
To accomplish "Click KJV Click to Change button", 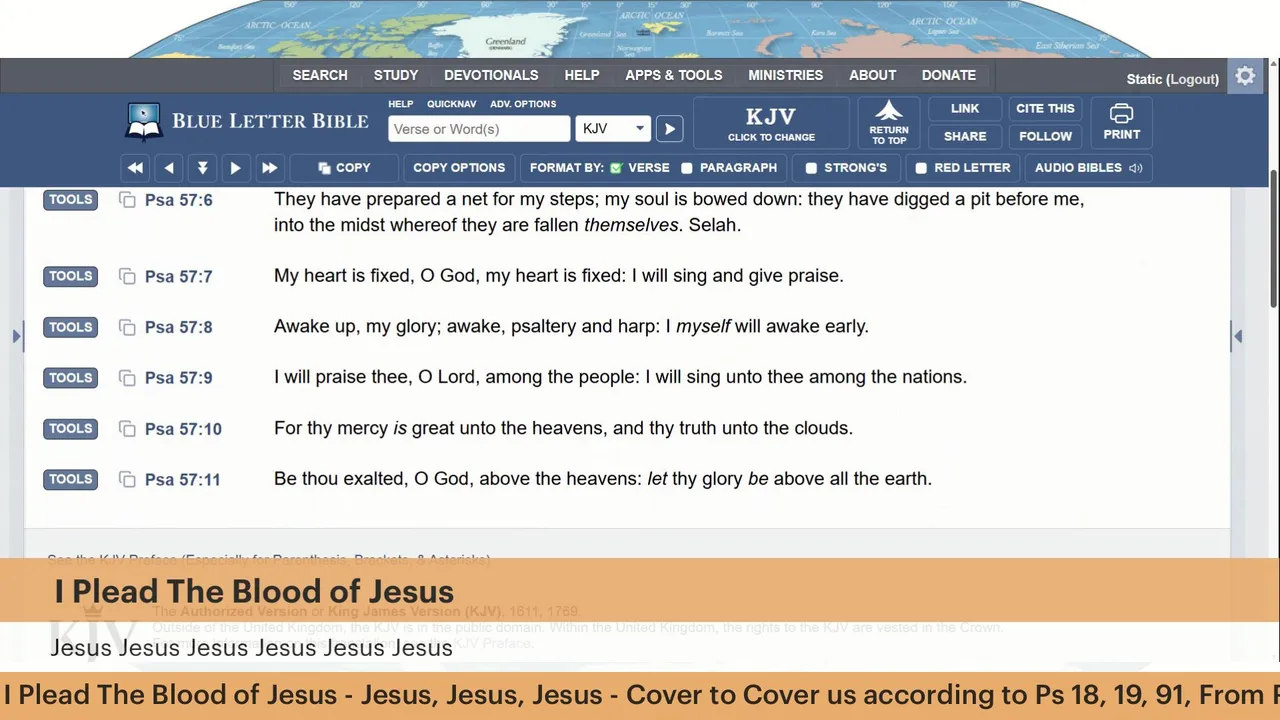I will click(x=771, y=123).
